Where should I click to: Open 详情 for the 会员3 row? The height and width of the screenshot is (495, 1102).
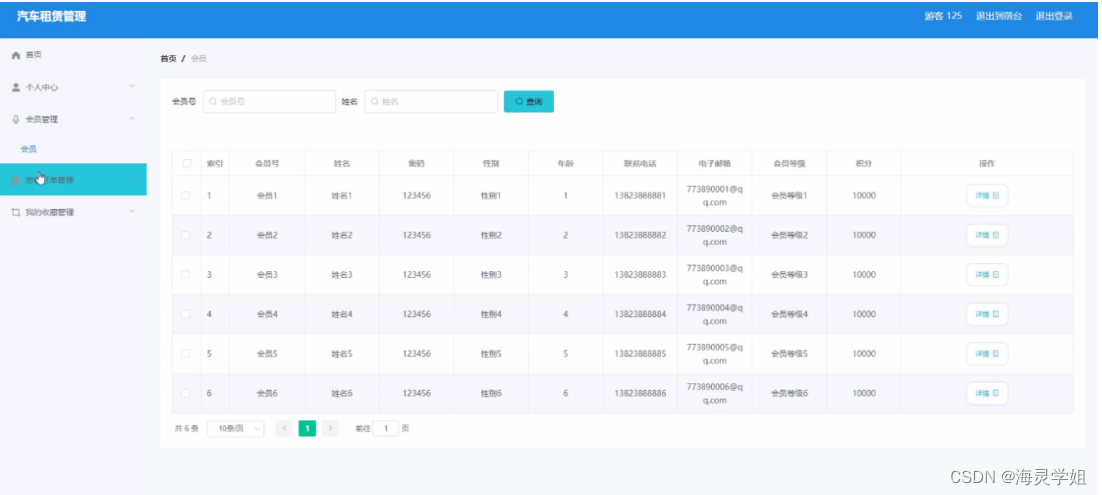click(x=987, y=274)
